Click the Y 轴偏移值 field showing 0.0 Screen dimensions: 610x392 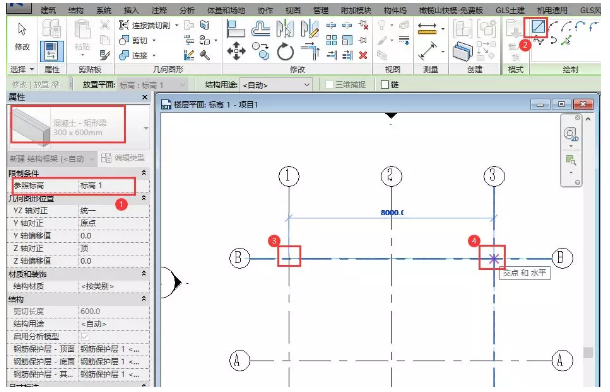[114, 236]
